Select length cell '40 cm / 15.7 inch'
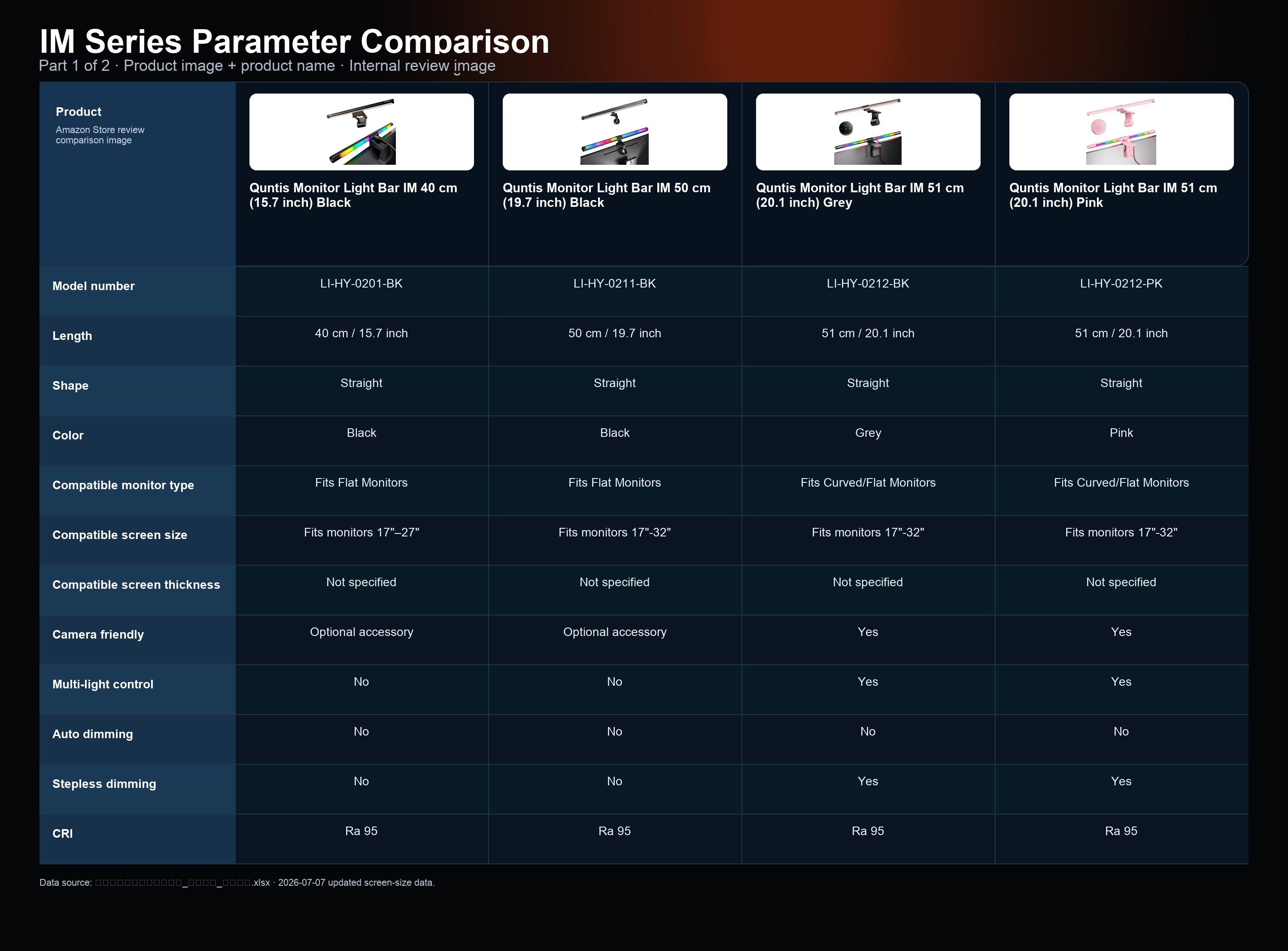 [x=361, y=333]
